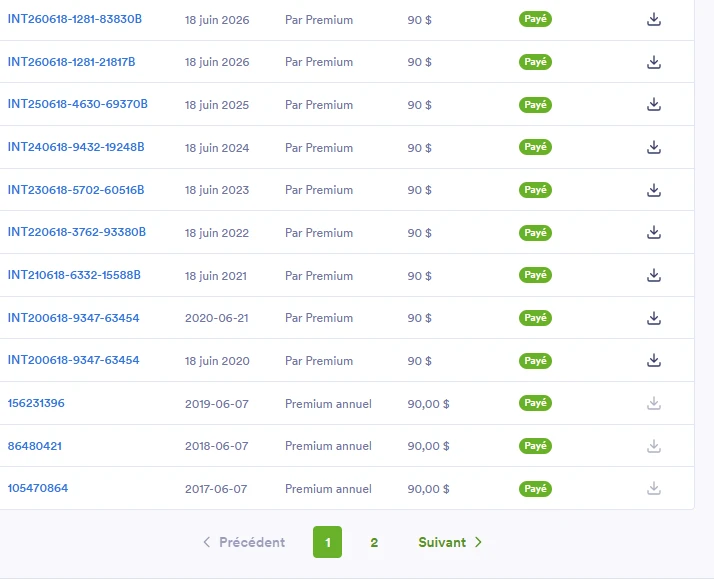This screenshot has width=714, height=579.
Task: Download invoice INT210618-6332-15588B
Action: 654,275
